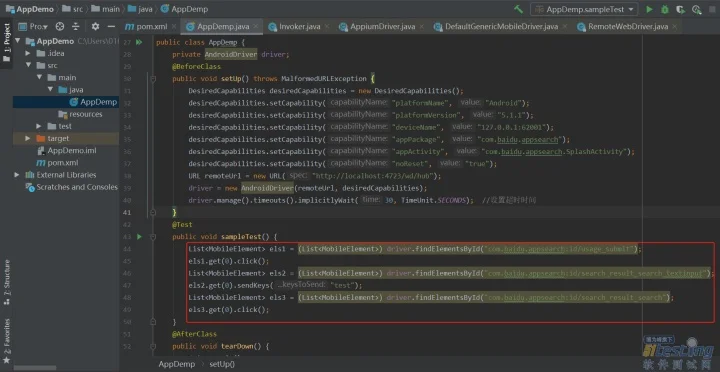Screen dimensions: 720x372
Task: Click AppDemp breadcrumb in navigation bar
Action: pyautogui.click(x=184, y=9)
